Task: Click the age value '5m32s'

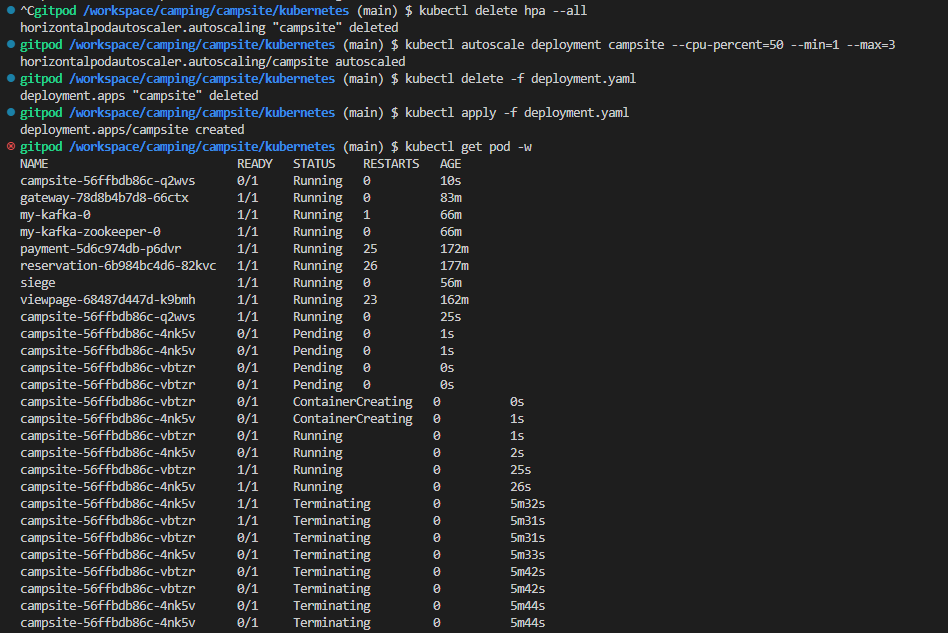Action: (x=527, y=504)
